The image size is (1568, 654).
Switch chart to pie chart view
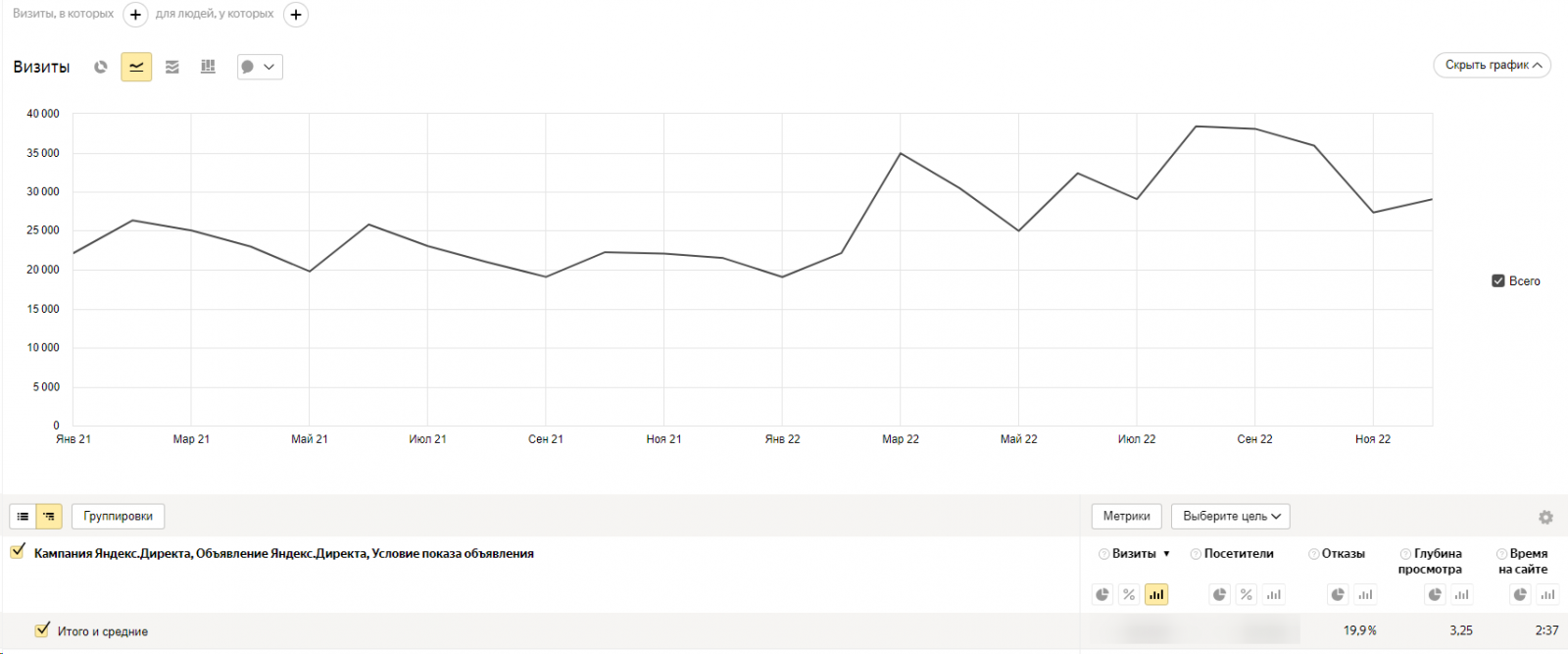pos(100,67)
